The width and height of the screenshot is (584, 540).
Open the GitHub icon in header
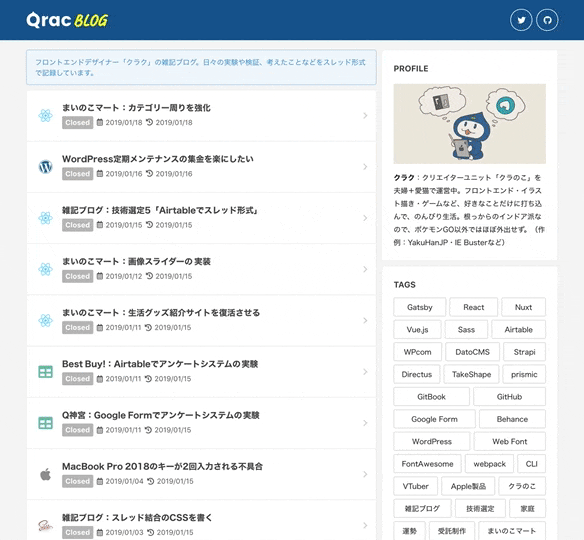(547, 20)
